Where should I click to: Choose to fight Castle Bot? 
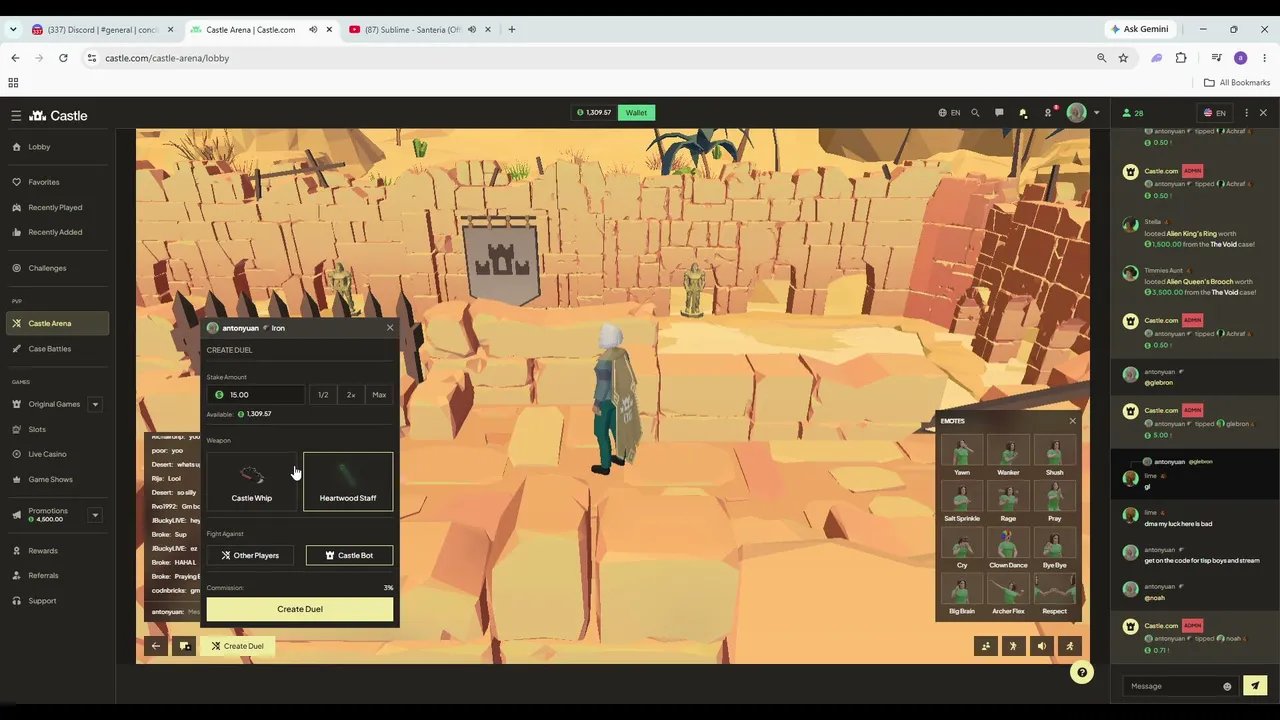point(349,555)
